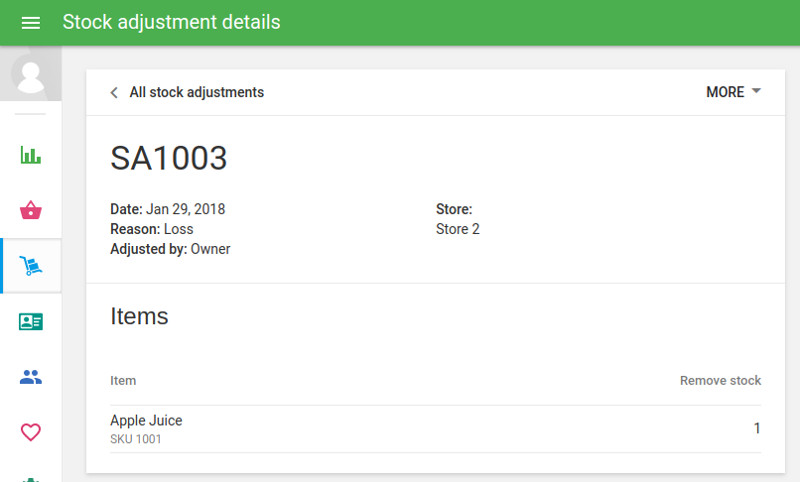Click the Reason: Loss text
The image size is (800, 482).
click(x=152, y=229)
